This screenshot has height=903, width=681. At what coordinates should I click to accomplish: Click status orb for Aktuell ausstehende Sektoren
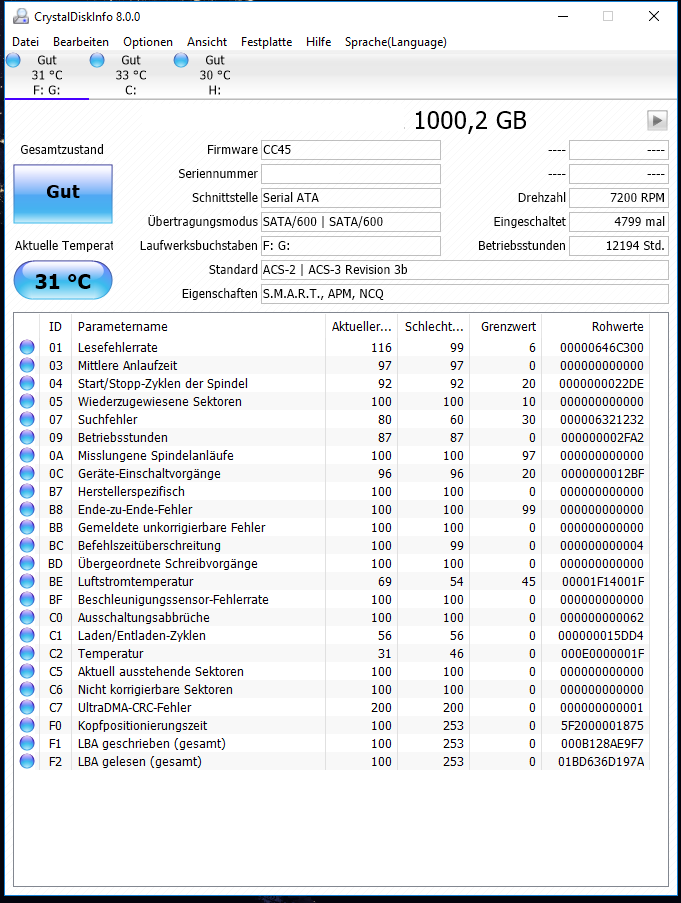point(27,671)
